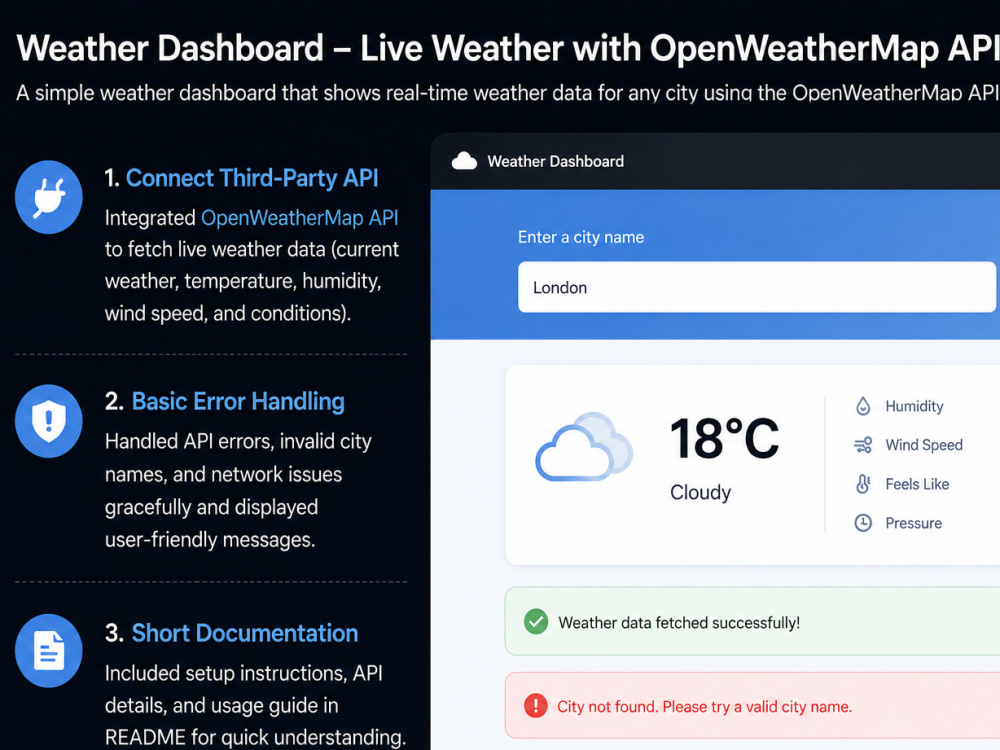Click the Feels Like label
This screenshot has height=750, width=1000.
click(x=917, y=484)
